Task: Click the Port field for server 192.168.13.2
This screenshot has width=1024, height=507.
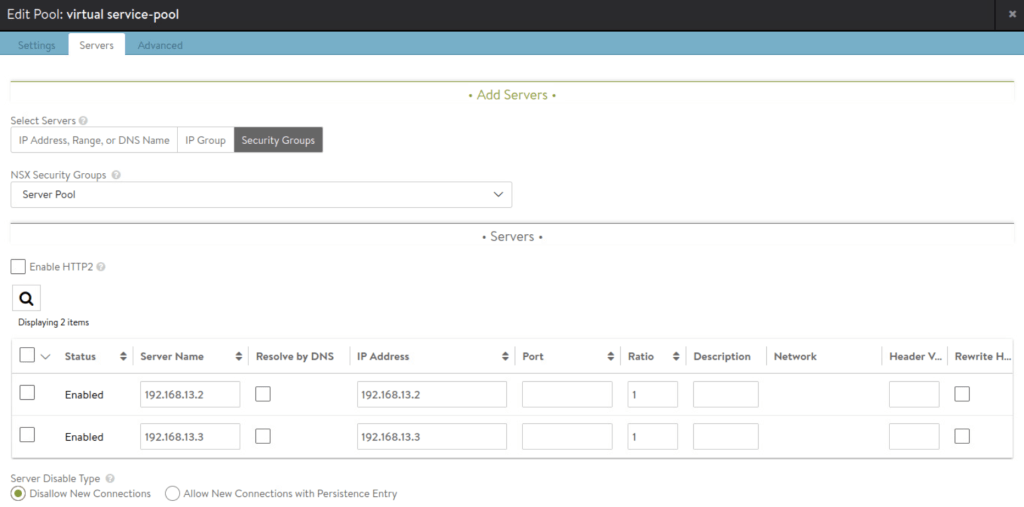Action: pyautogui.click(x=567, y=395)
